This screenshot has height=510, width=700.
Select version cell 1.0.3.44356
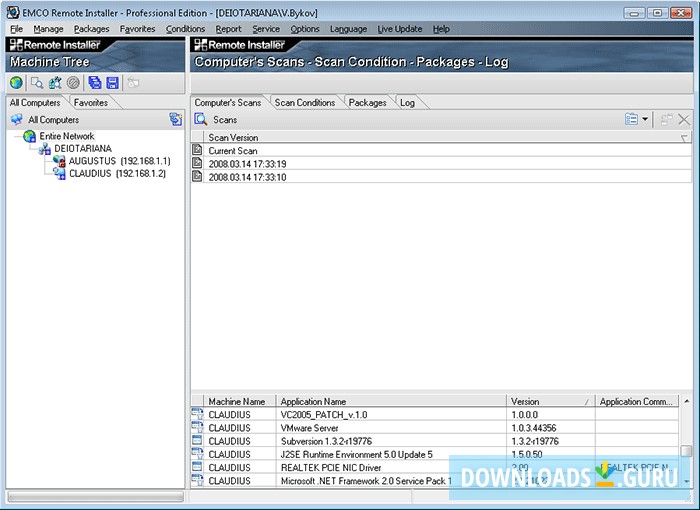[550, 428]
